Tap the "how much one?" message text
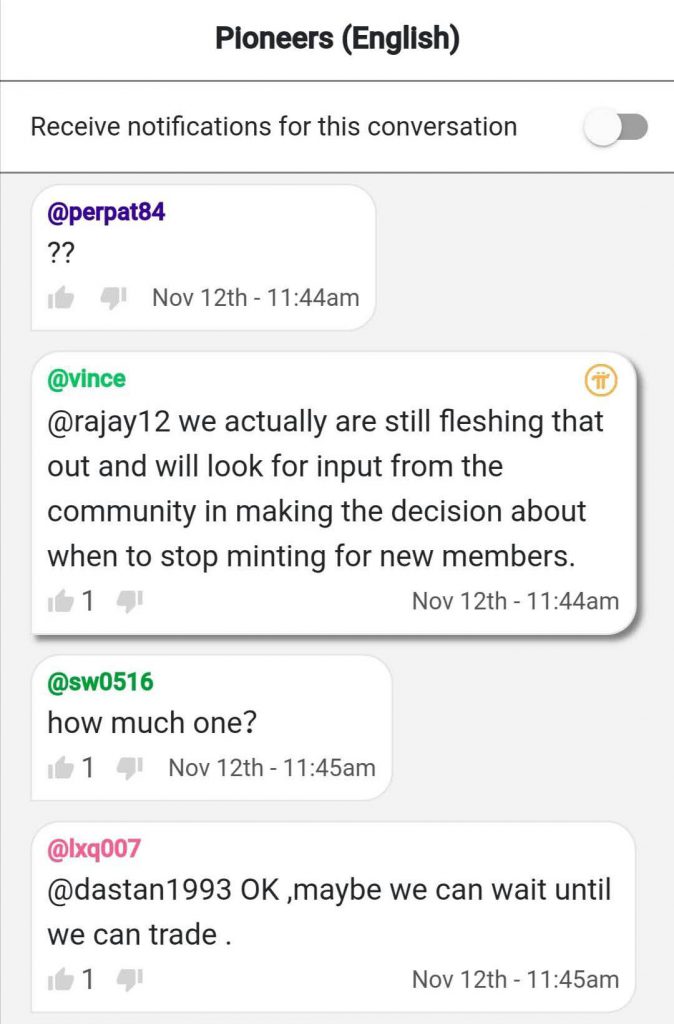674x1024 pixels. click(x=152, y=723)
